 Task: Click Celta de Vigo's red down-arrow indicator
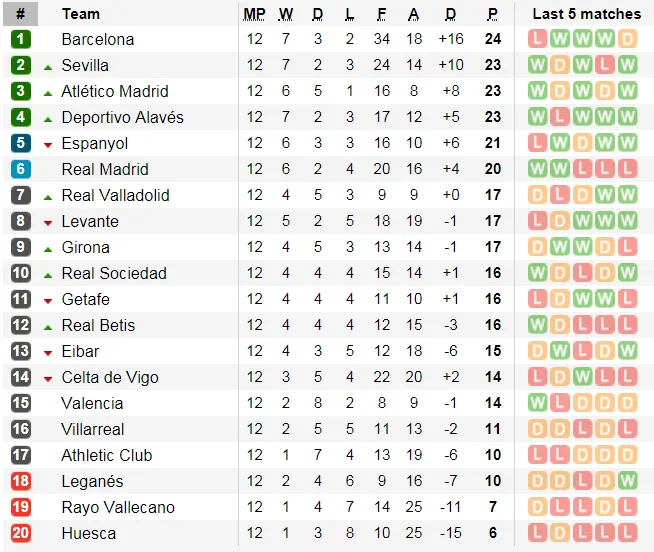click(48, 379)
